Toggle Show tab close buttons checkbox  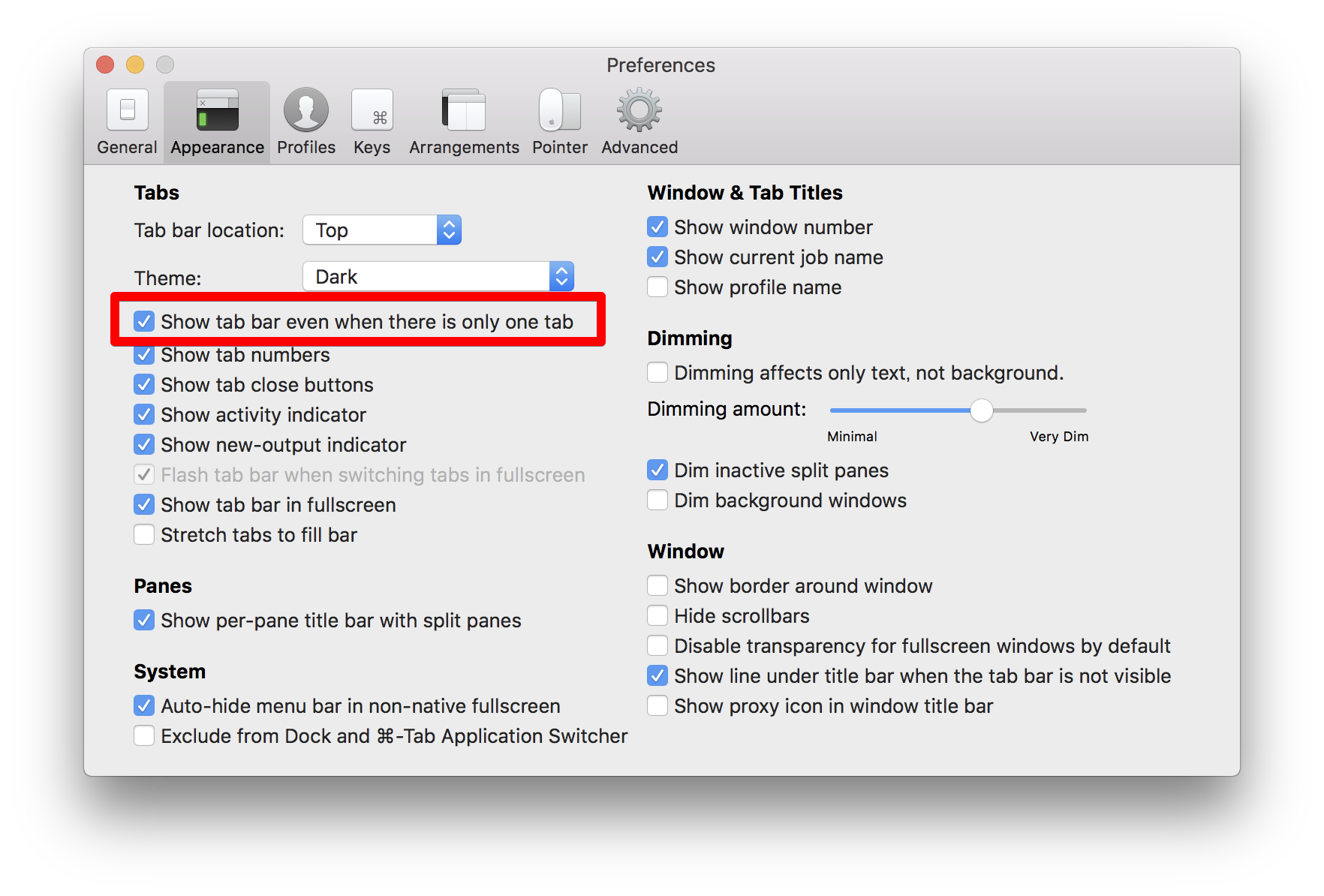144,384
